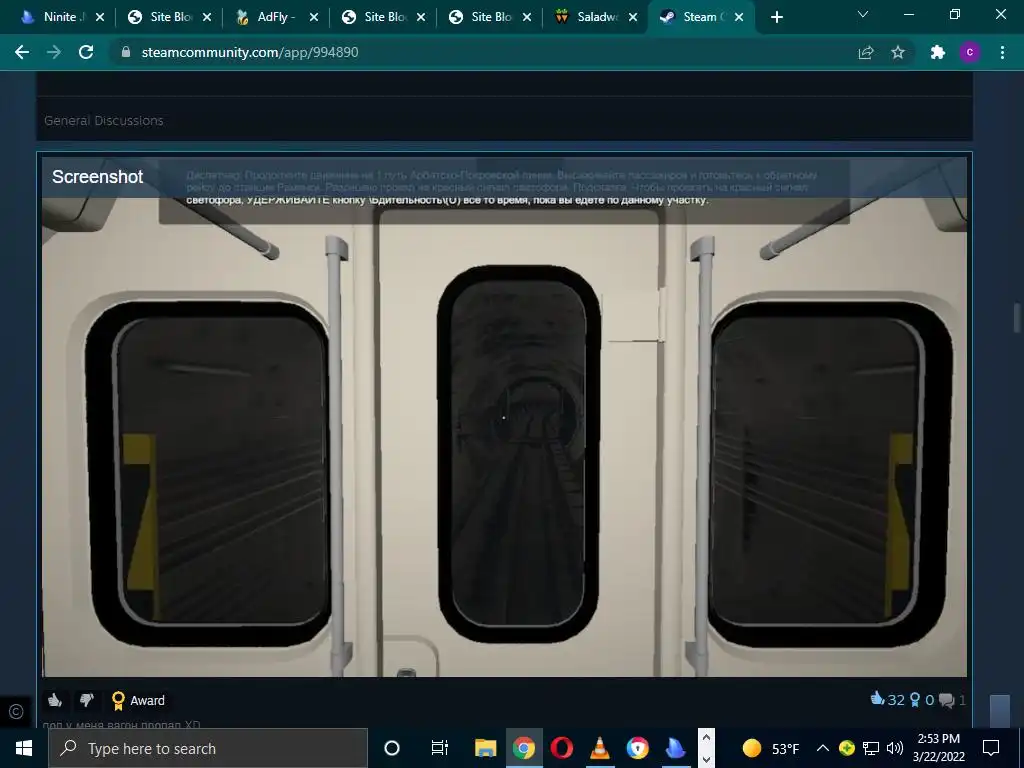Open File Explorer from taskbar
Image resolution: width=1024 pixels, height=768 pixels.
(485, 748)
